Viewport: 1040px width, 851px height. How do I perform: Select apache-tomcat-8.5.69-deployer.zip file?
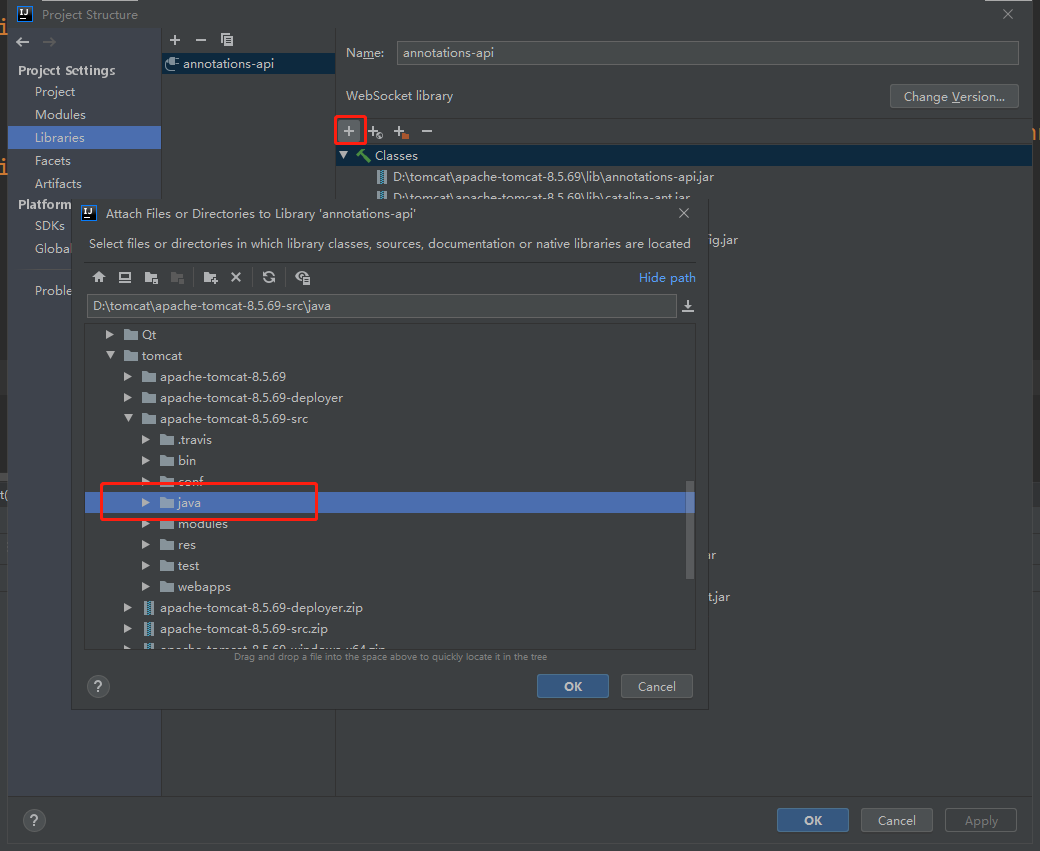[x=261, y=608]
